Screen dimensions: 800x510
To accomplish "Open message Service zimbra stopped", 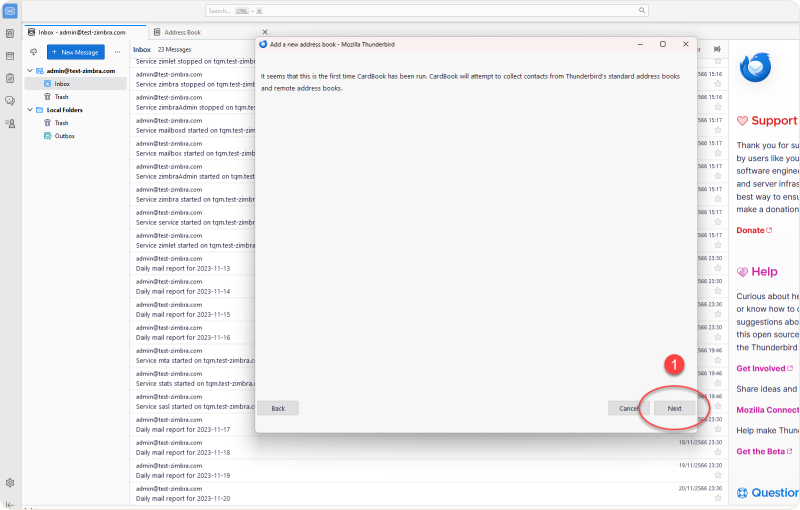I will click(x=194, y=80).
